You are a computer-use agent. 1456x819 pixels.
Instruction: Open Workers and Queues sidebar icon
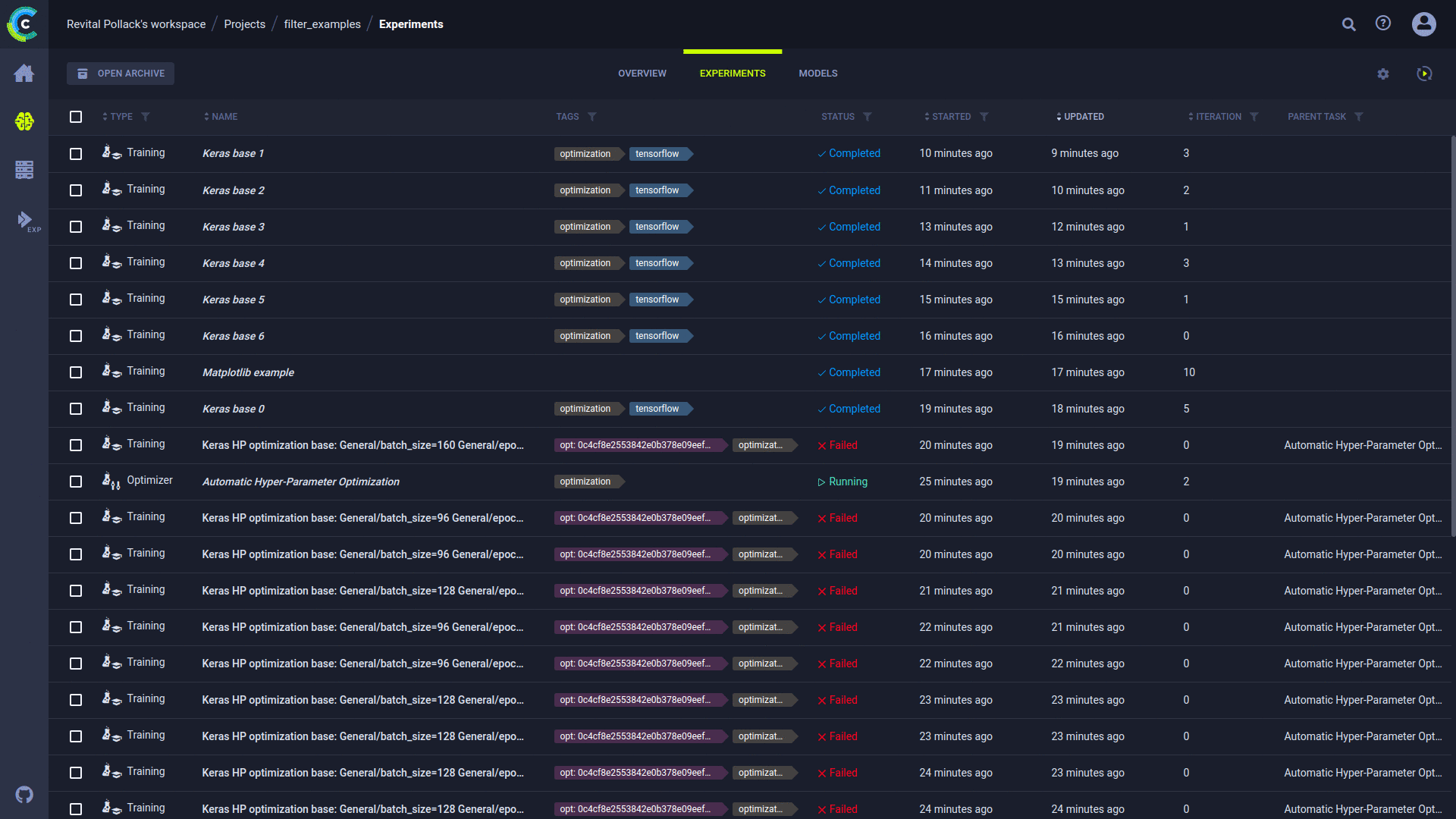24,170
